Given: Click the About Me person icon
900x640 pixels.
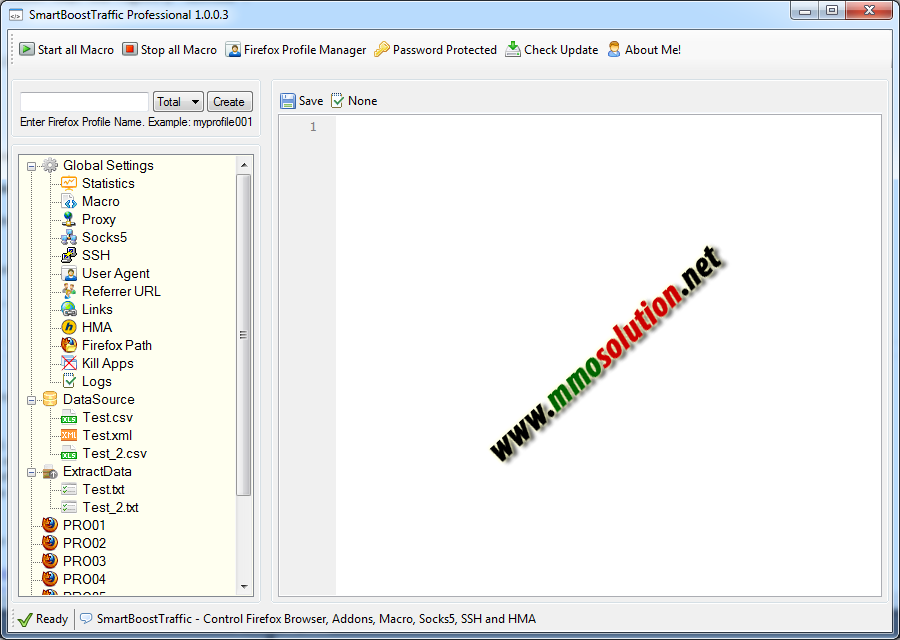Looking at the screenshot, I should click(614, 49).
